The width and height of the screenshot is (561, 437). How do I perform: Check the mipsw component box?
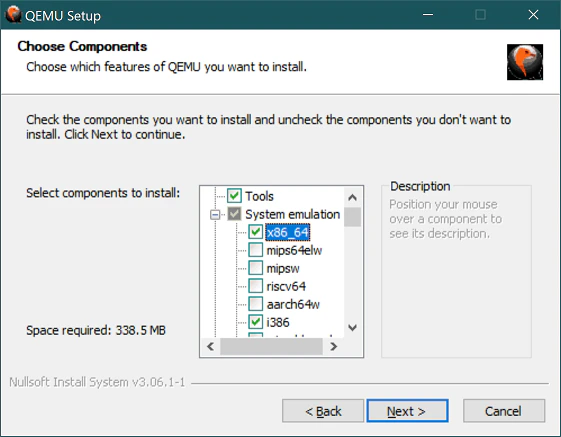point(255,268)
